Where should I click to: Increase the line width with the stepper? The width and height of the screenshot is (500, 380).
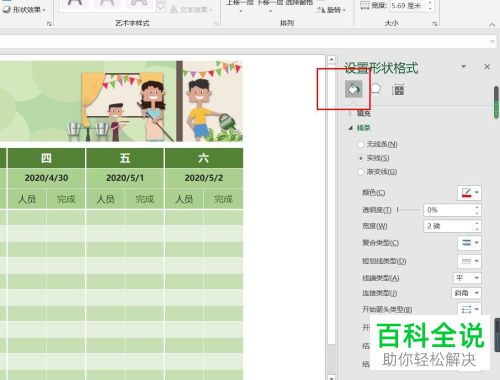(477, 223)
